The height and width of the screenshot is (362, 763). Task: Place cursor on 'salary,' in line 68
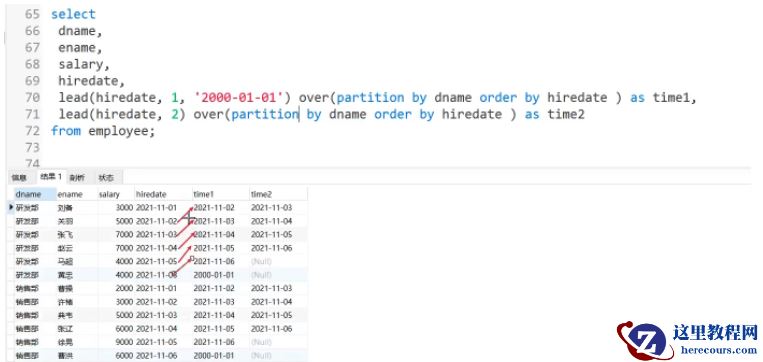[x=84, y=64]
